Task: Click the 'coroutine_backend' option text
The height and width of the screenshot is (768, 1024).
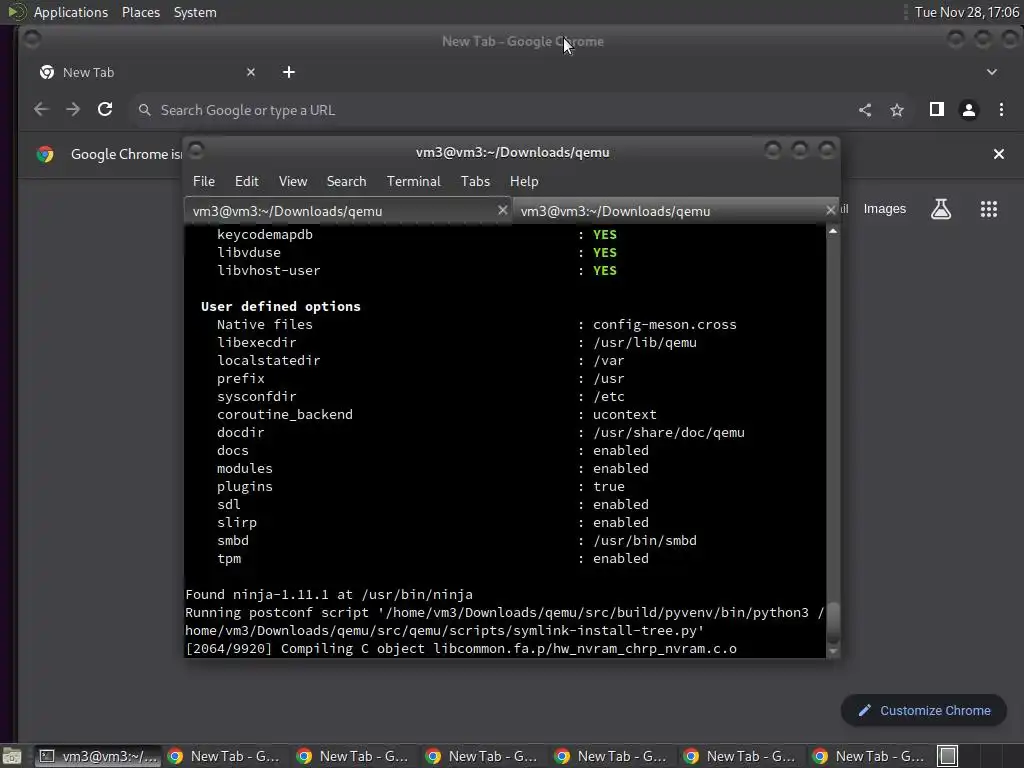Action: [x=285, y=415]
